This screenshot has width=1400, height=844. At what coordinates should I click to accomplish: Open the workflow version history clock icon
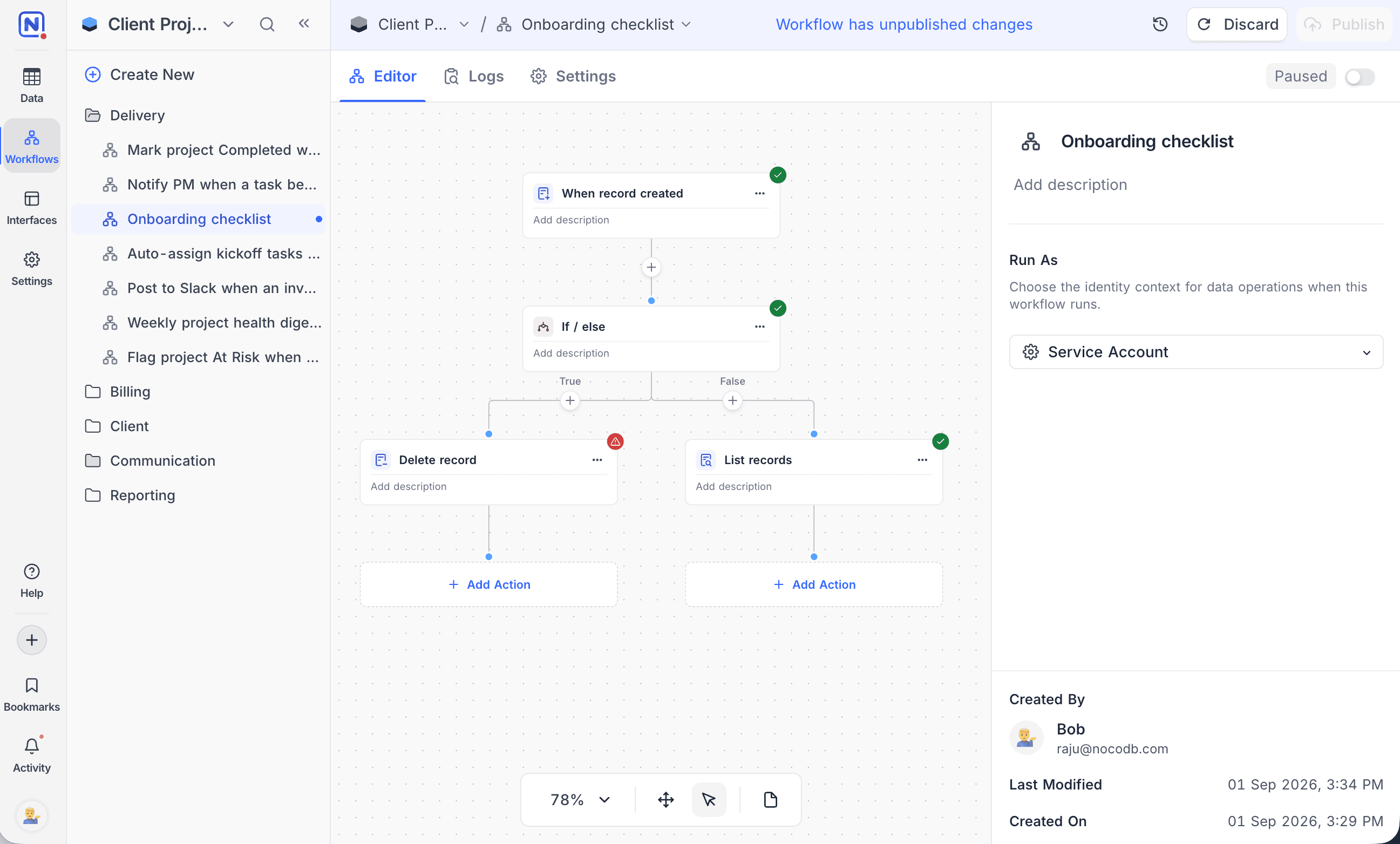click(1160, 24)
